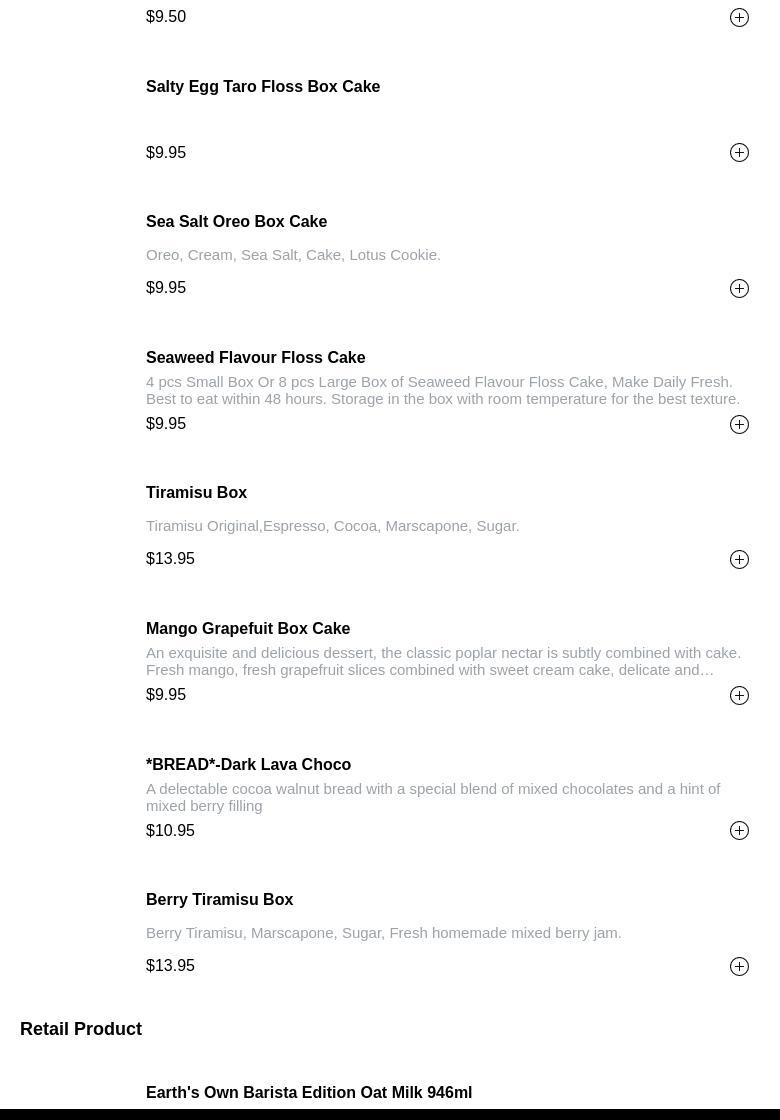Add Dark Lava Choco bread to cart
The image size is (780, 1120).
click(x=739, y=831)
